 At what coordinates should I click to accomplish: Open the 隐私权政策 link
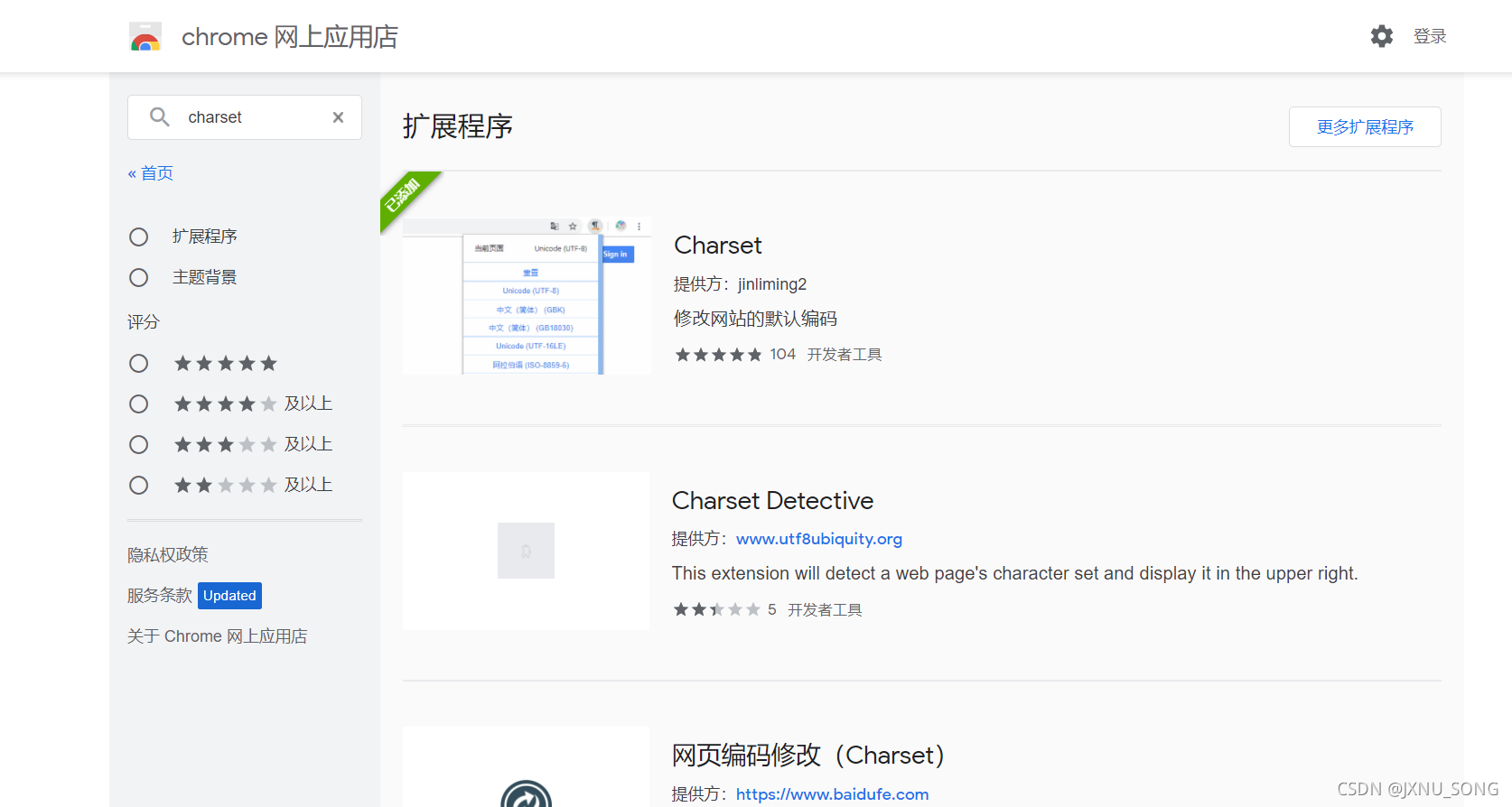point(168,554)
